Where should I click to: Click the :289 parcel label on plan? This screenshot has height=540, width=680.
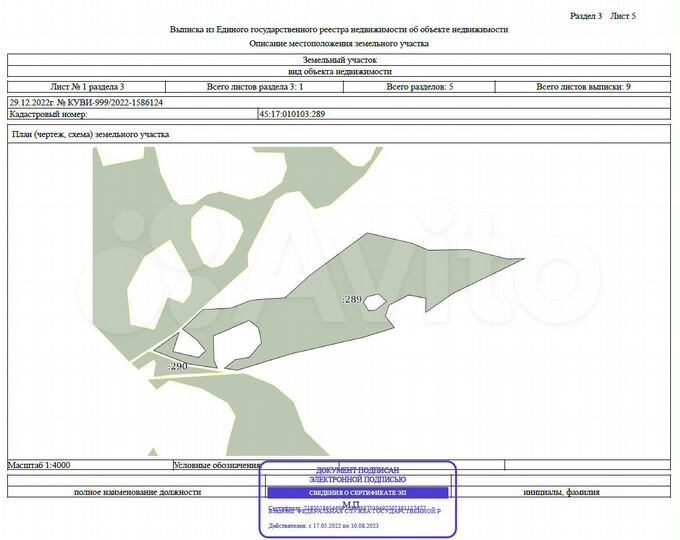click(352, 300)
